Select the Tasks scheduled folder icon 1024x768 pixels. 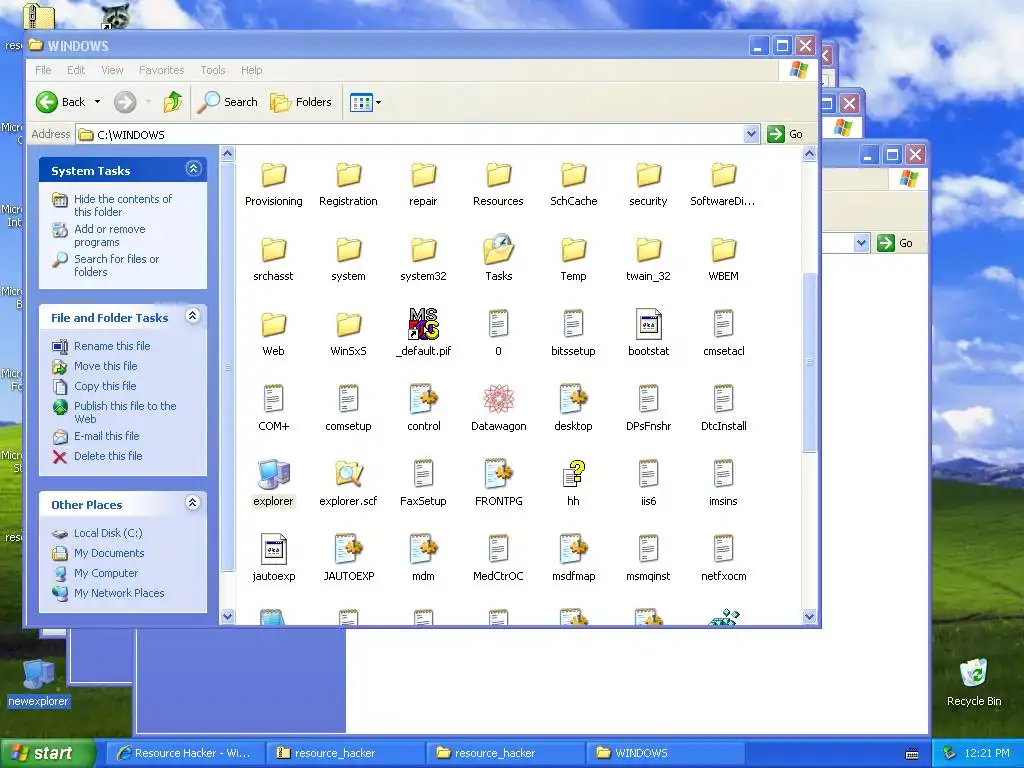coord(498,249)
